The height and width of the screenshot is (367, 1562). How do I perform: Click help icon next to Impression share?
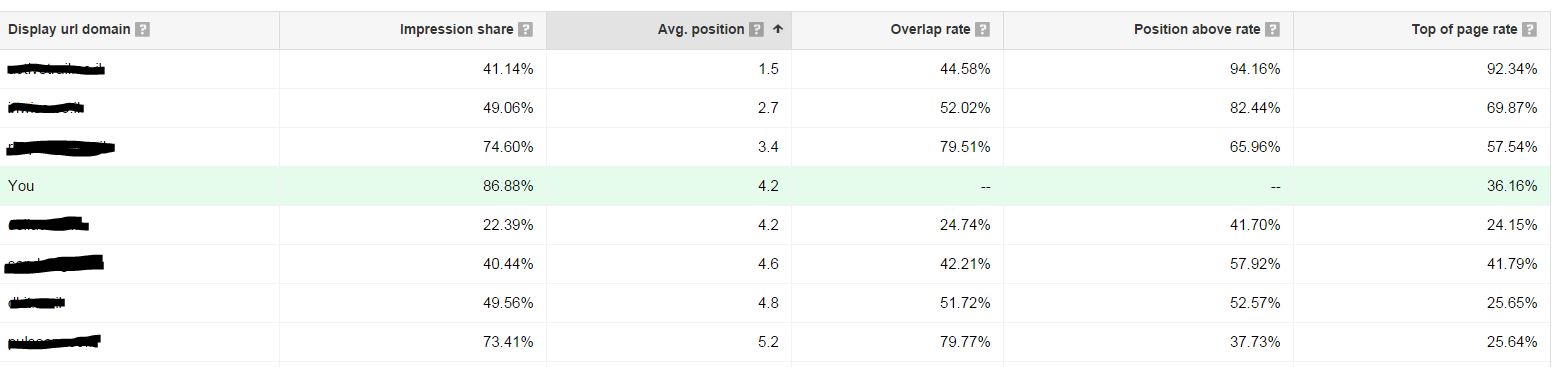(x=526, y=30)
